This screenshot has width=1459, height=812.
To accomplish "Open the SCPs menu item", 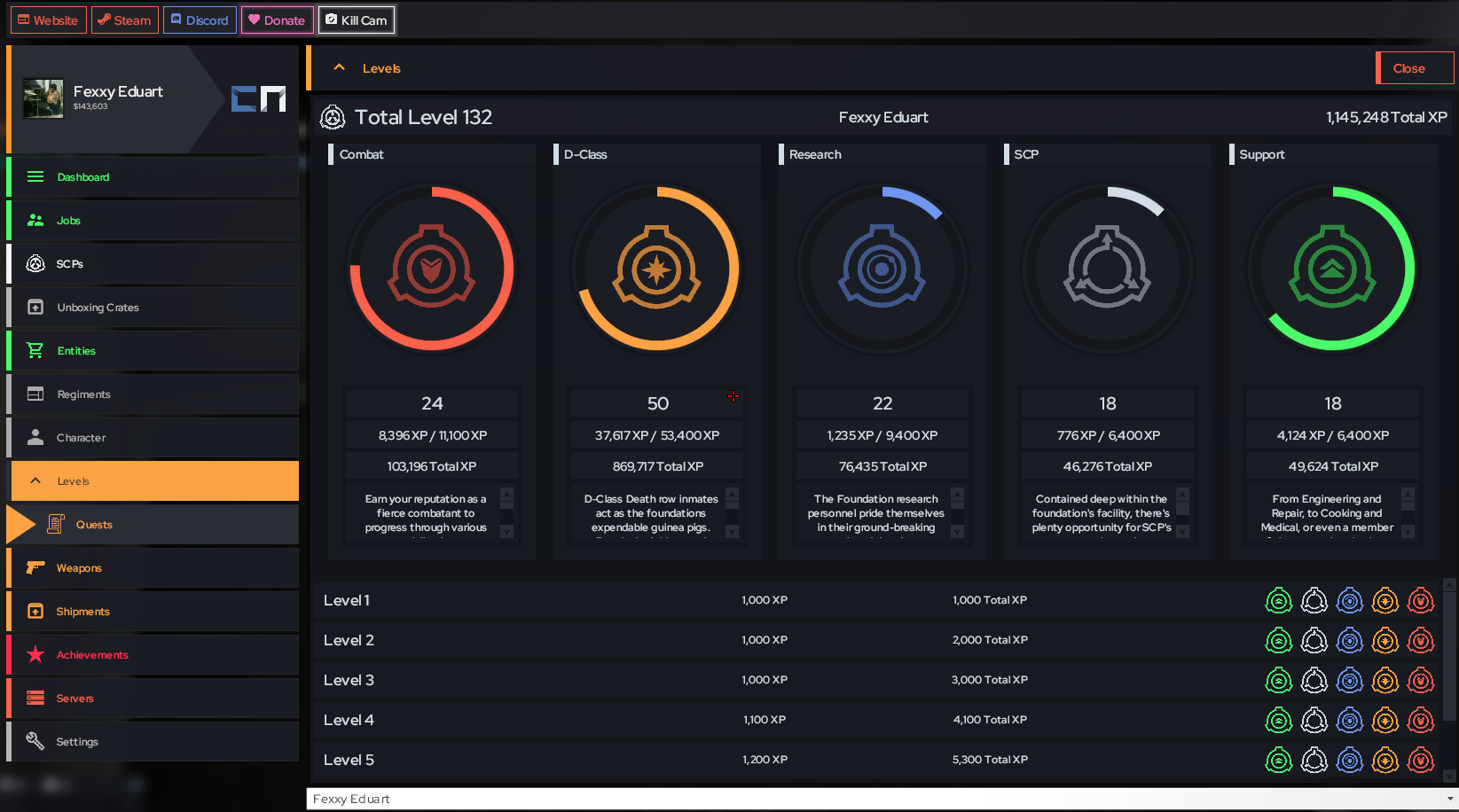I will point(153,264).
